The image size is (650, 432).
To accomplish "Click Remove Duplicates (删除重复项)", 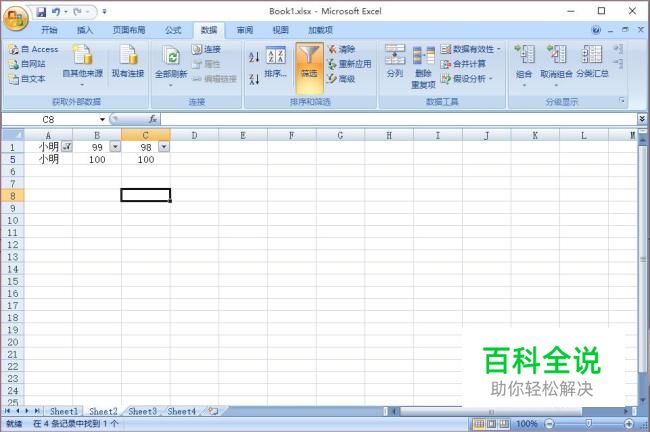I will pos(423,67).
